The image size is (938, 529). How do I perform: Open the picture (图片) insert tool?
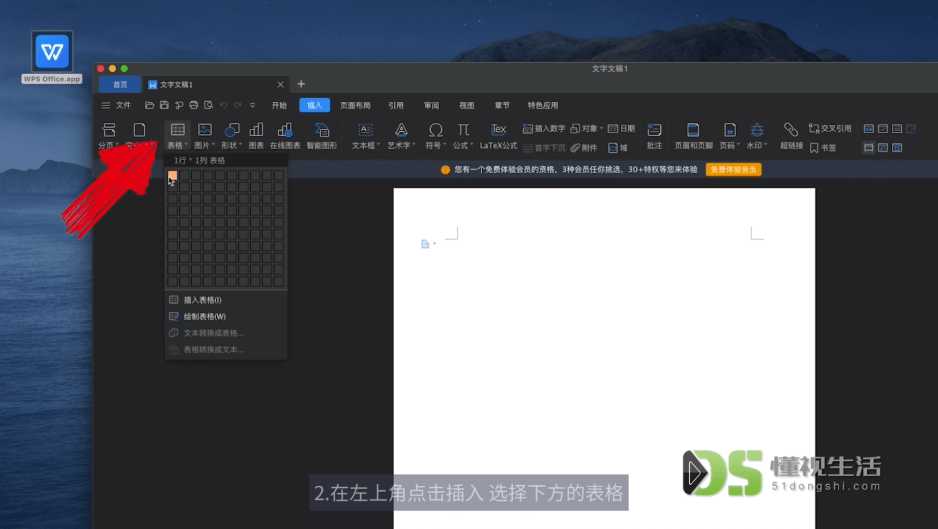(x=205, y=135)
